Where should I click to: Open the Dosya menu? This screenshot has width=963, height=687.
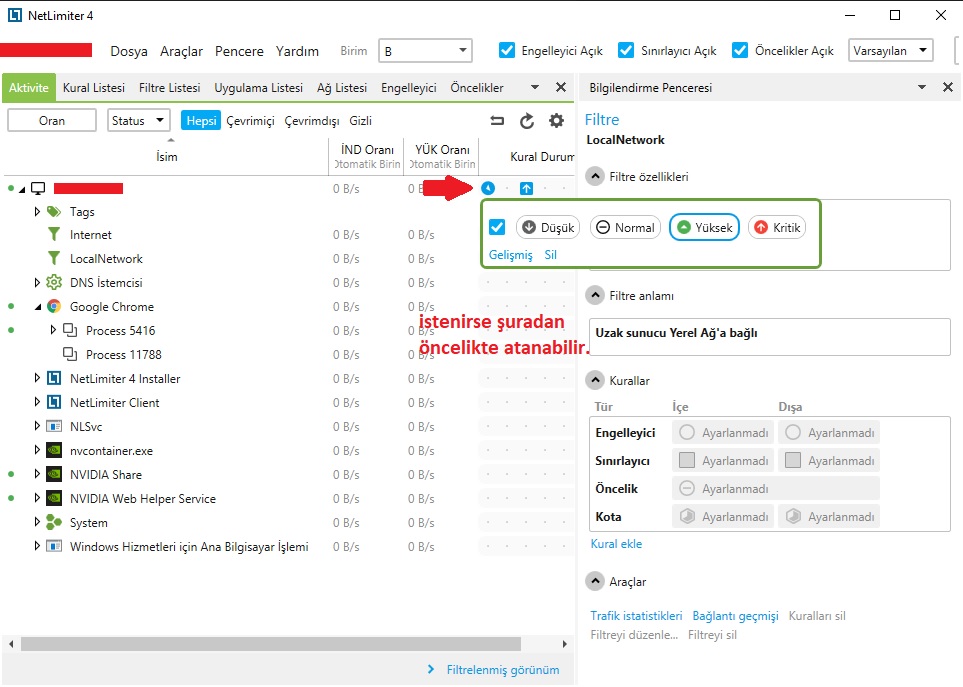tap(129, 51)
